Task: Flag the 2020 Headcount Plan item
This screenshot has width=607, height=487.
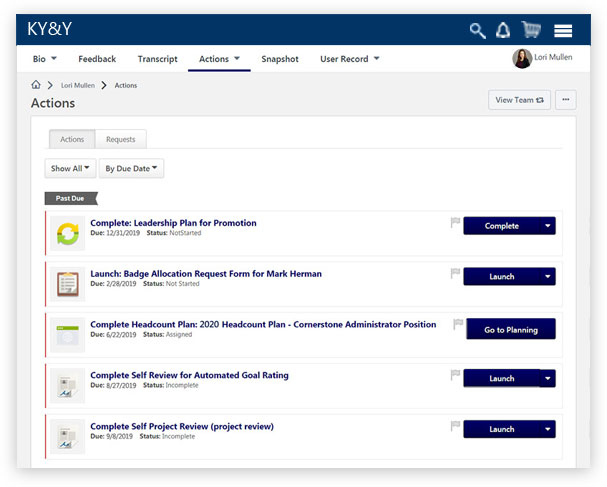Action: 458,324
